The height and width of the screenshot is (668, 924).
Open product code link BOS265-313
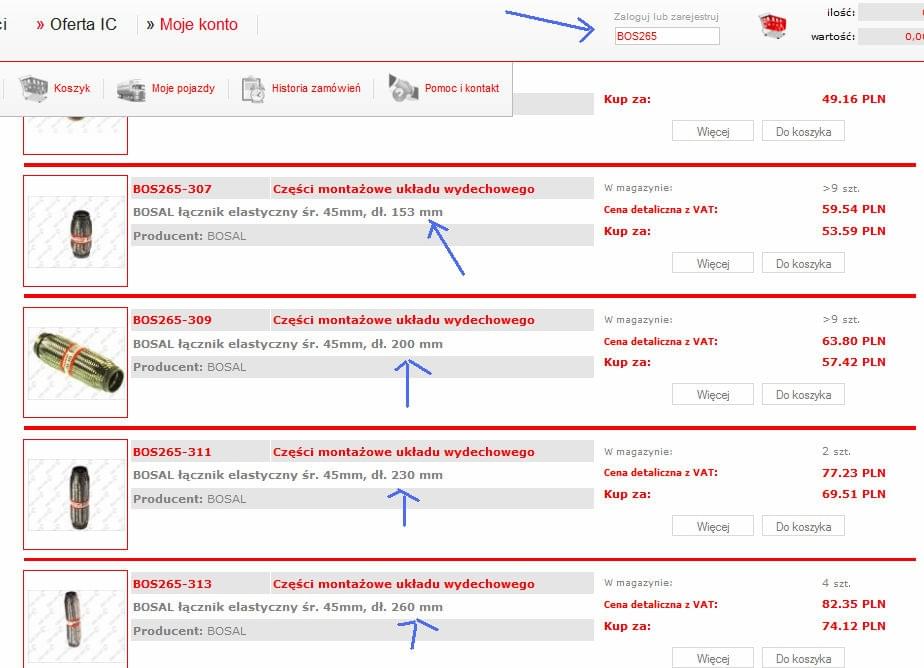click(x=172, y=584)
